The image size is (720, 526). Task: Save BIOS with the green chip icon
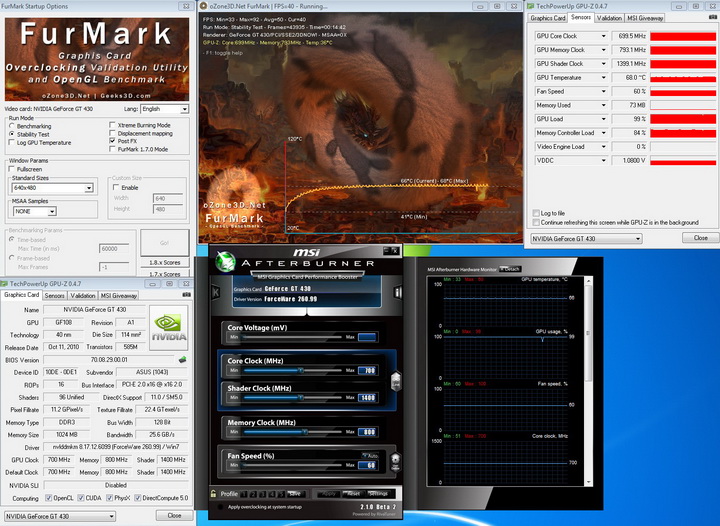pos(182,359)
